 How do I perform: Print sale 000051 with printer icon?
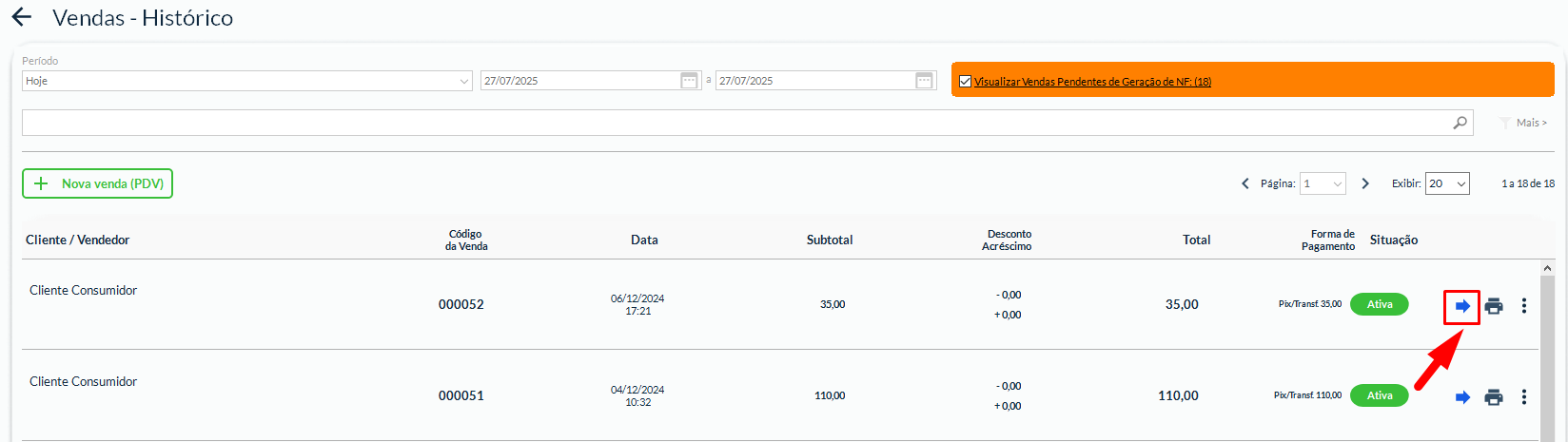(x=1494, y=397)
